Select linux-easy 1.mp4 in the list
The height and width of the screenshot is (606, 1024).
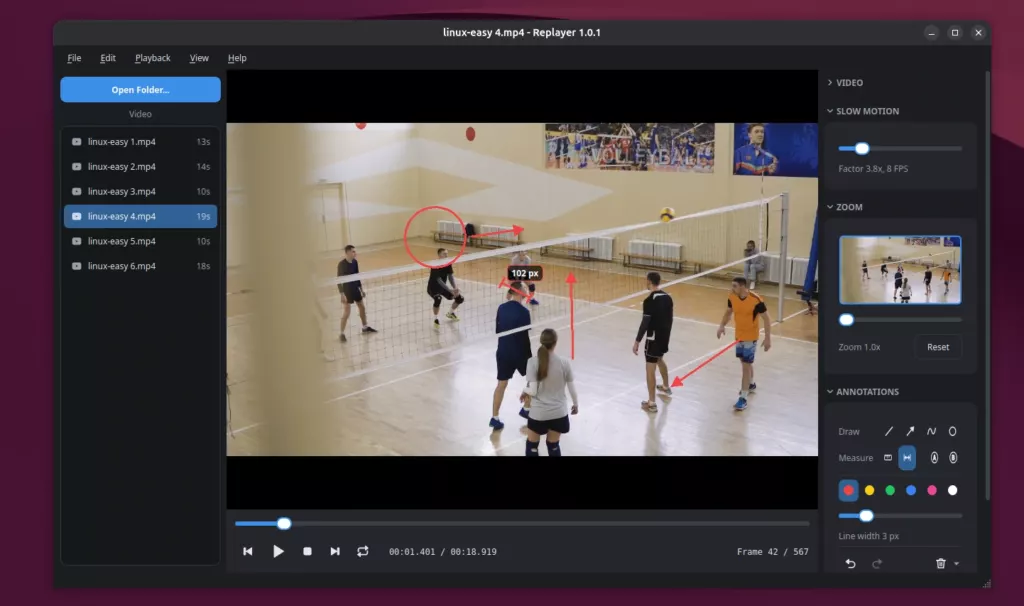pyautogui.click(x=140, y=142)
